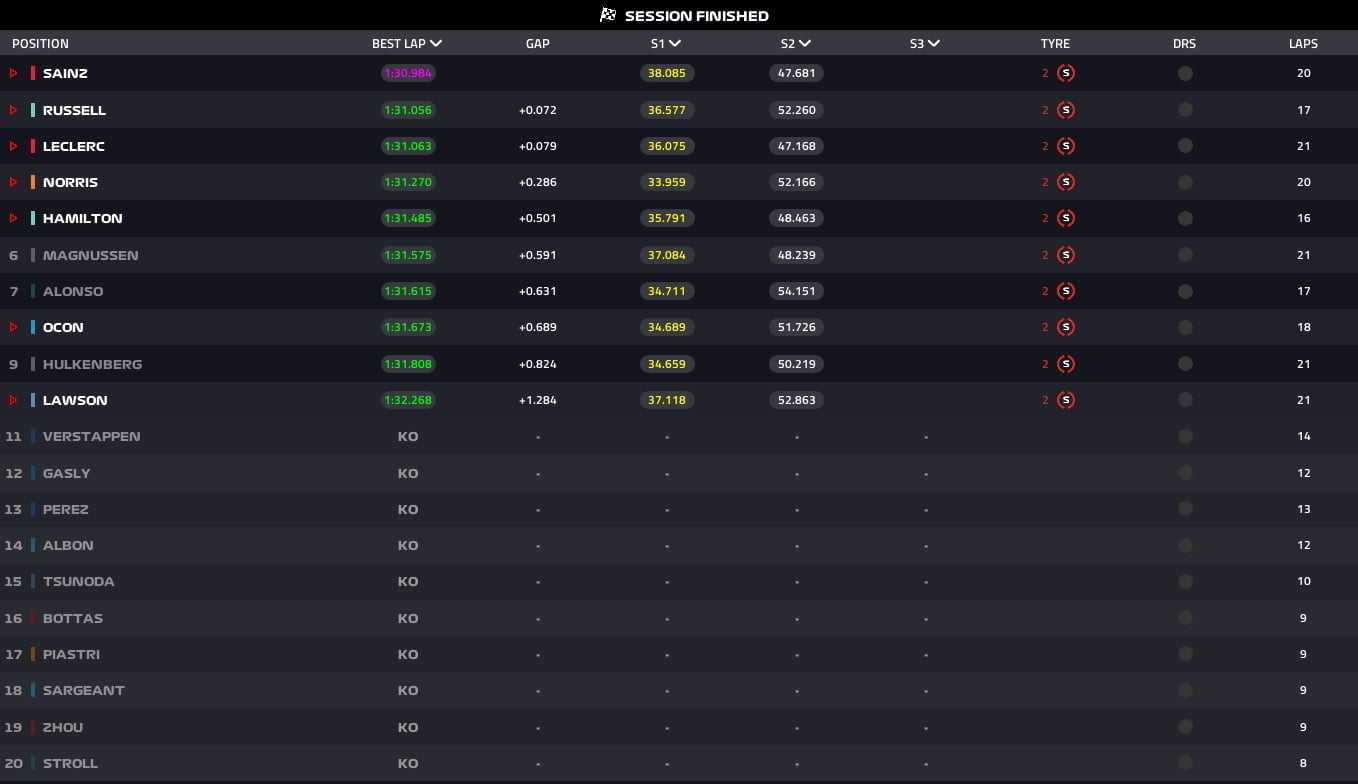Click the MAGNUSSEN driver name
Screen dimensions: 1358x784
point(91,255)
